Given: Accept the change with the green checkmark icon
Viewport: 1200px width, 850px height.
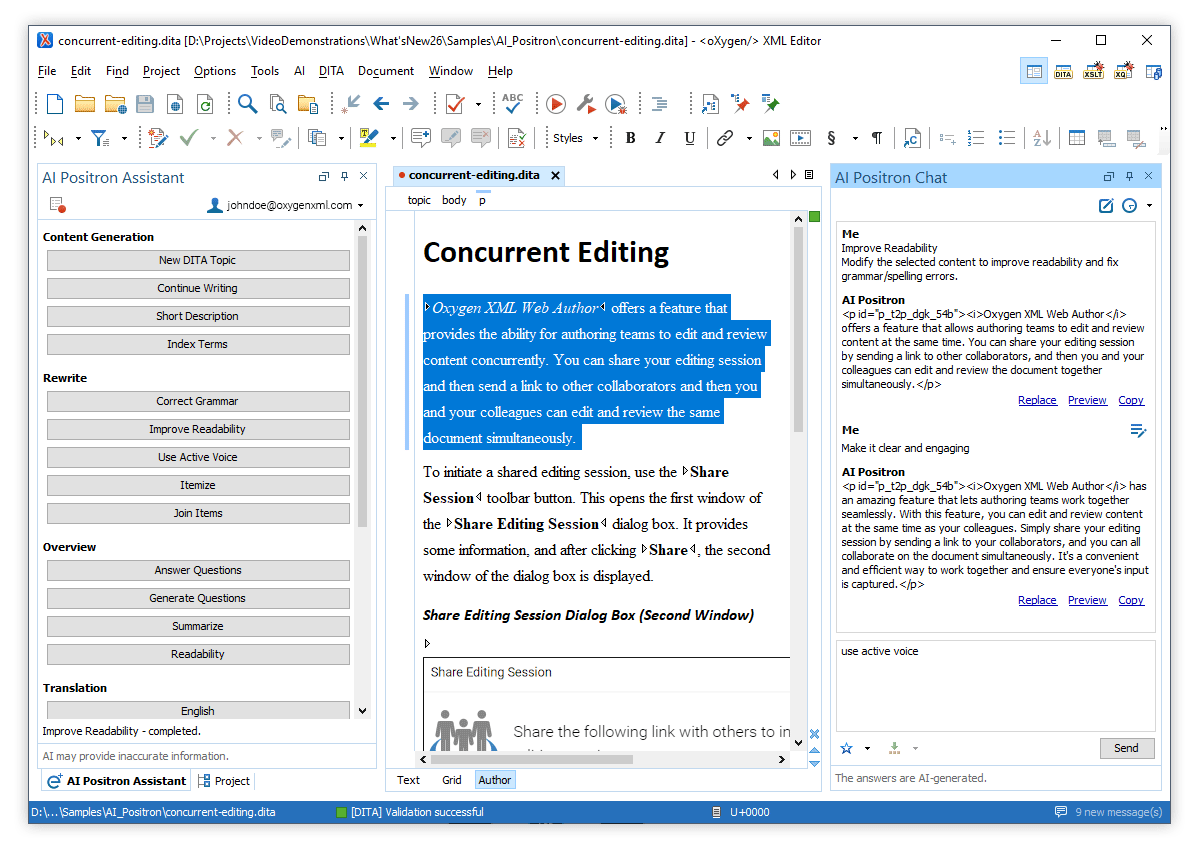Looking at the screenshot, I should (188, 138).
